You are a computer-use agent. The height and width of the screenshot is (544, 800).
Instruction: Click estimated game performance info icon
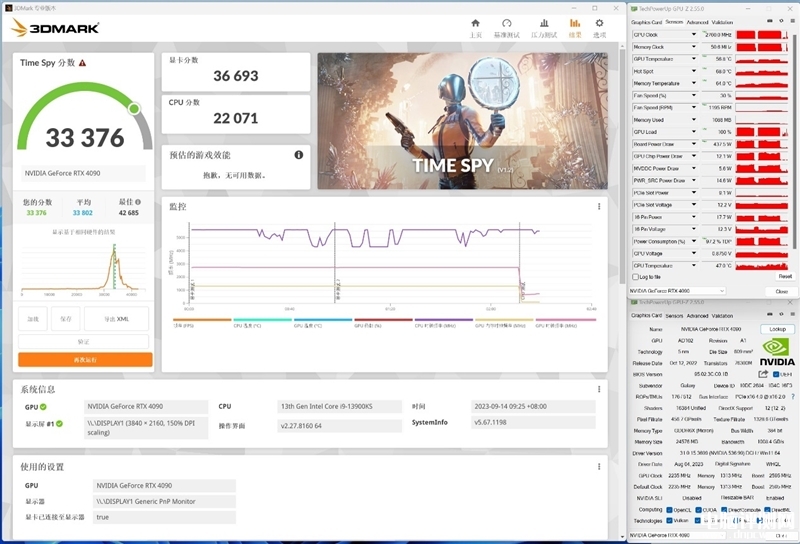click(299, 155)
